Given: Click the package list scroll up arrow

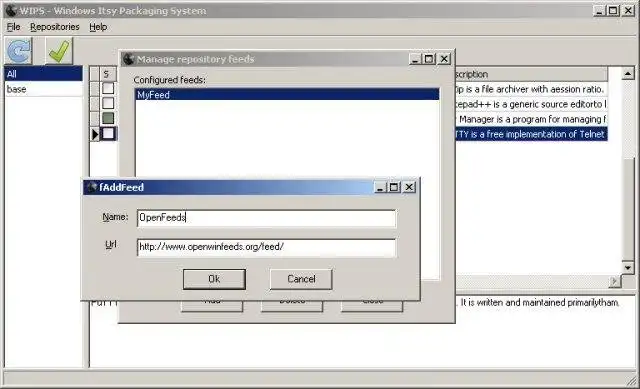Looking at the screenshot, I should coord(628,74).
